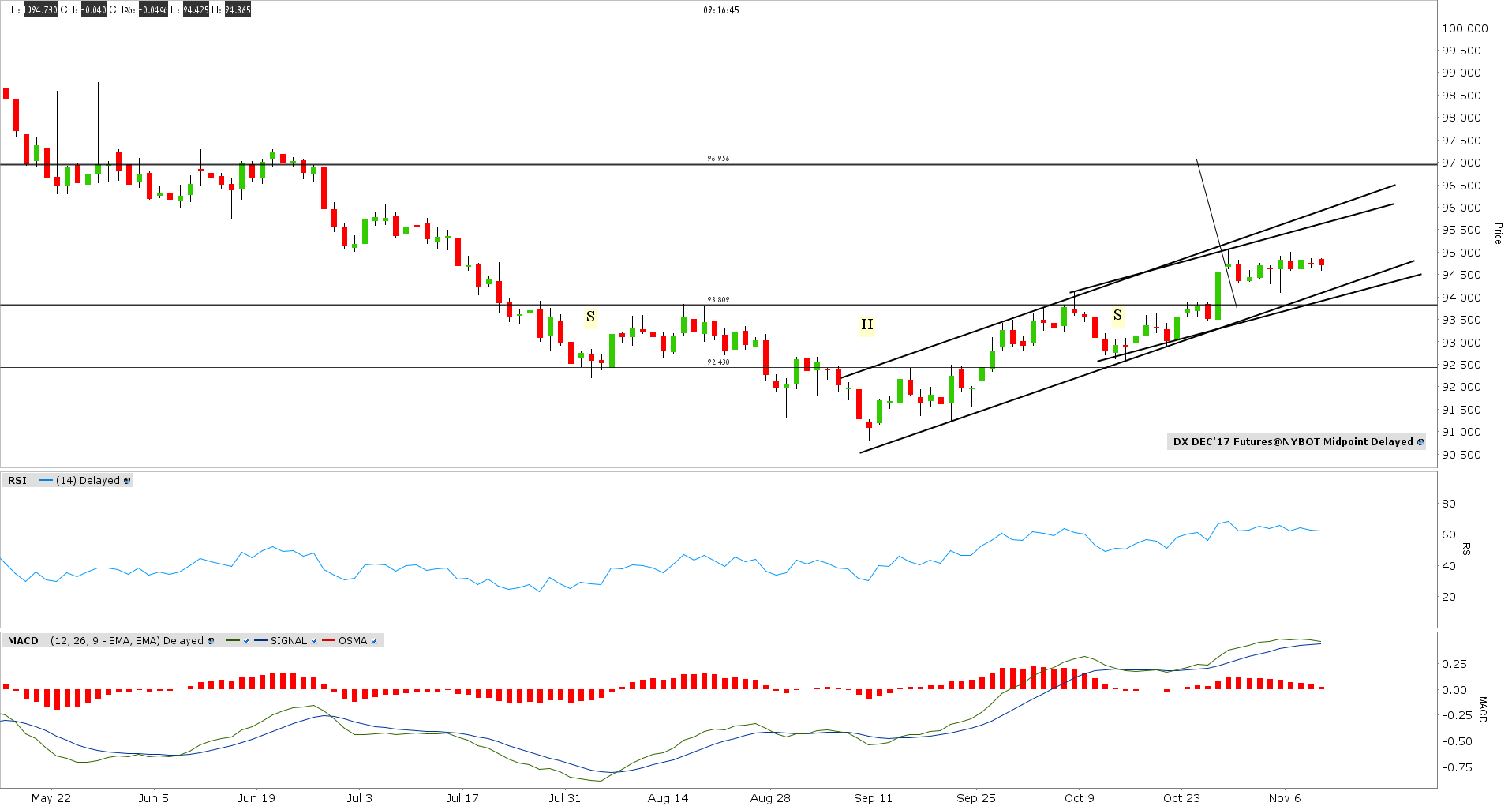Click the MACD parameters (12, 26, 9 - EMA, EMA)
The height and width of the screenshot is (810, 1512).
point(105,641)
